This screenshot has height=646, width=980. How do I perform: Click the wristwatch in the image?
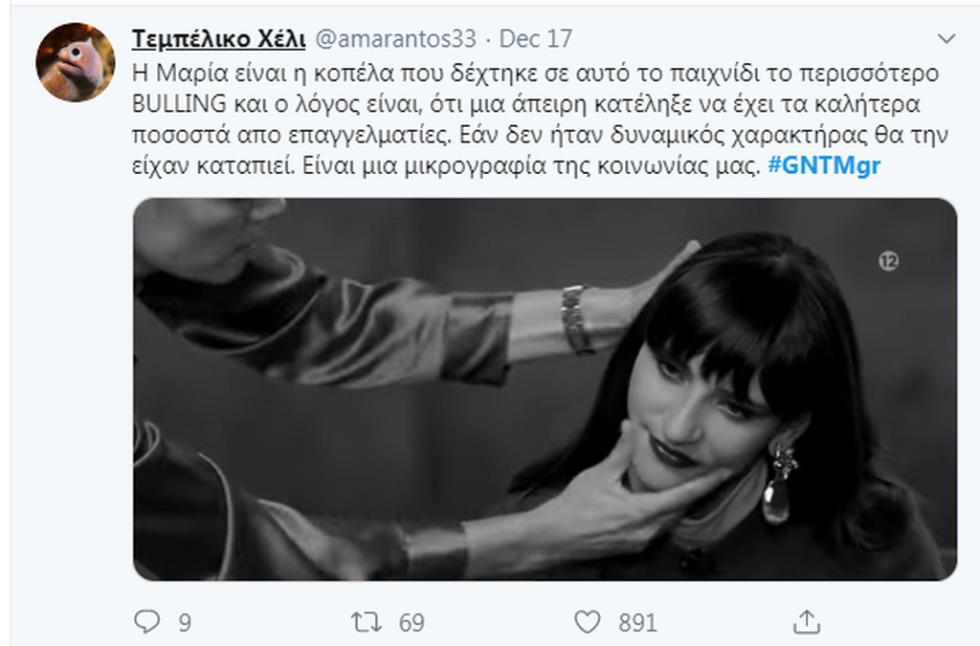576,319
